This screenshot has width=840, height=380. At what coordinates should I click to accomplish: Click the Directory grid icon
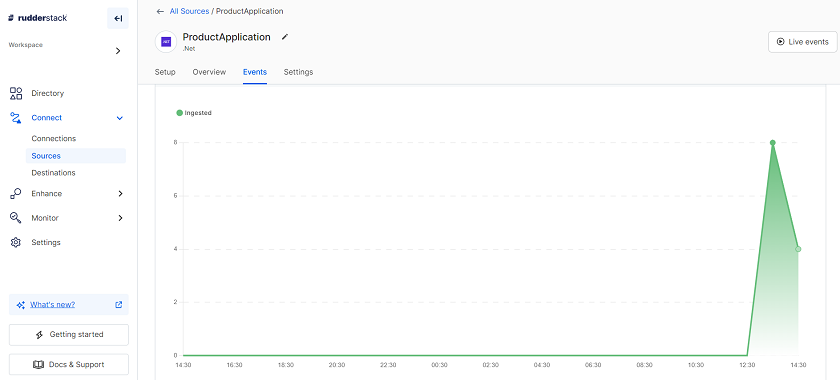tap(16, 93)
